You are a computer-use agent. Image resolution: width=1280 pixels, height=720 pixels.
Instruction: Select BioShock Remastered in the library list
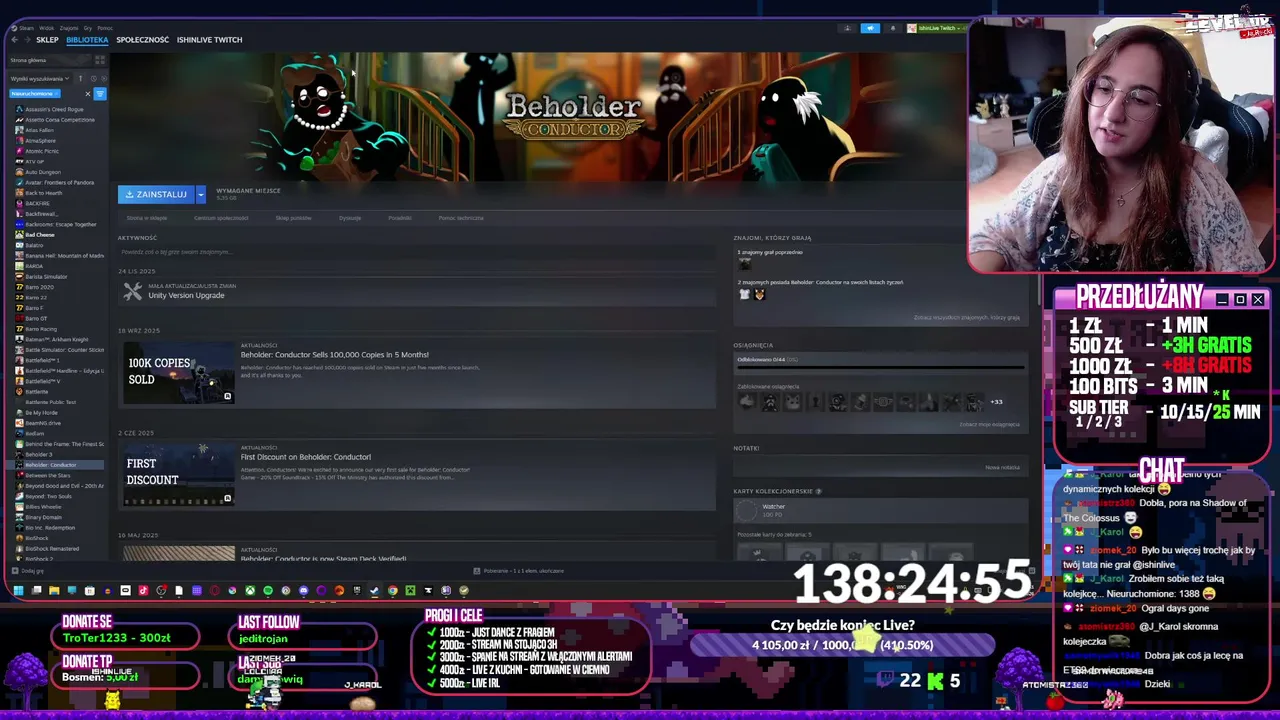[52, 549]
